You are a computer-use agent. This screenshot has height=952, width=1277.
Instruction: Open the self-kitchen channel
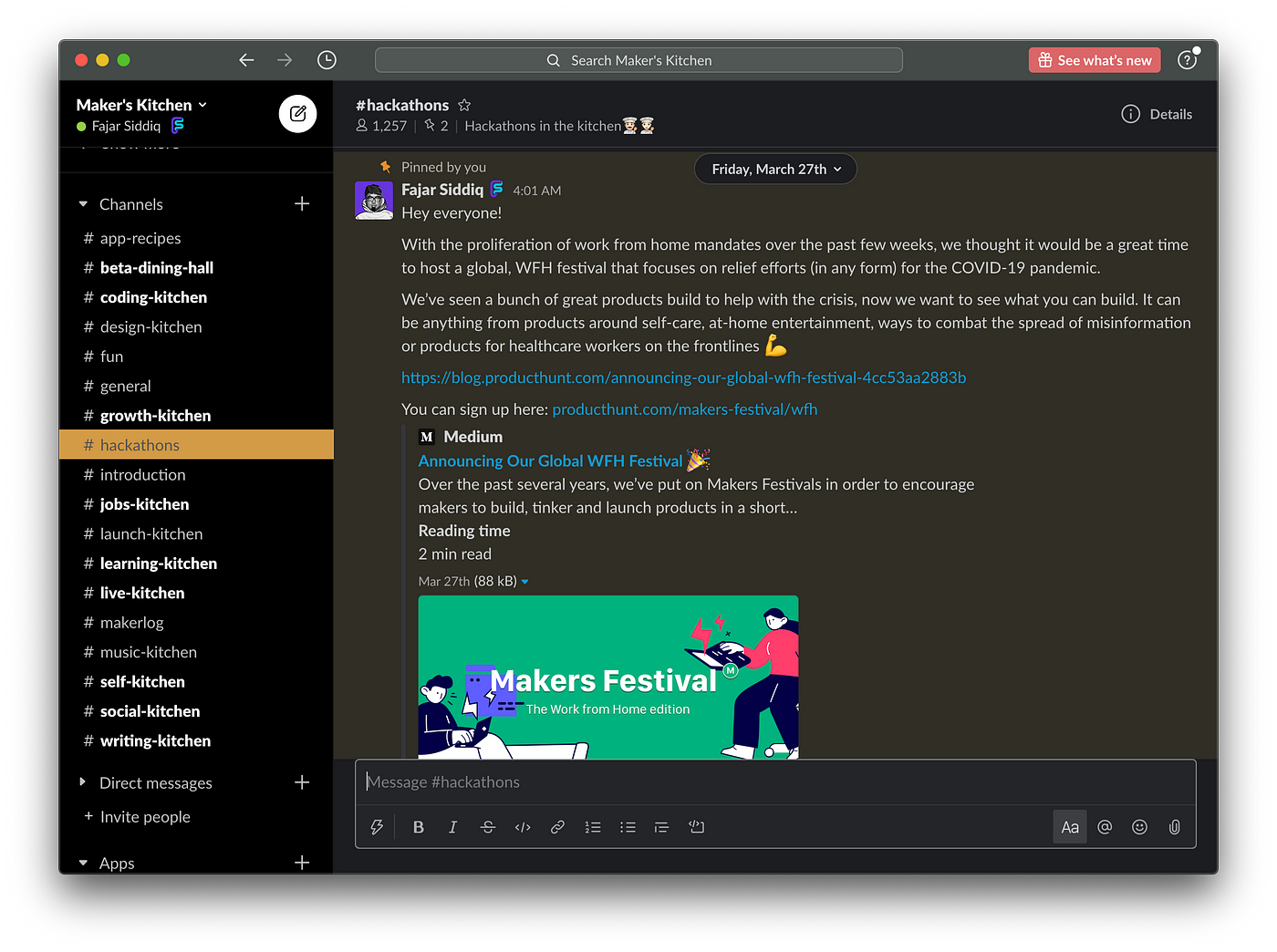[x=196, y=681]
